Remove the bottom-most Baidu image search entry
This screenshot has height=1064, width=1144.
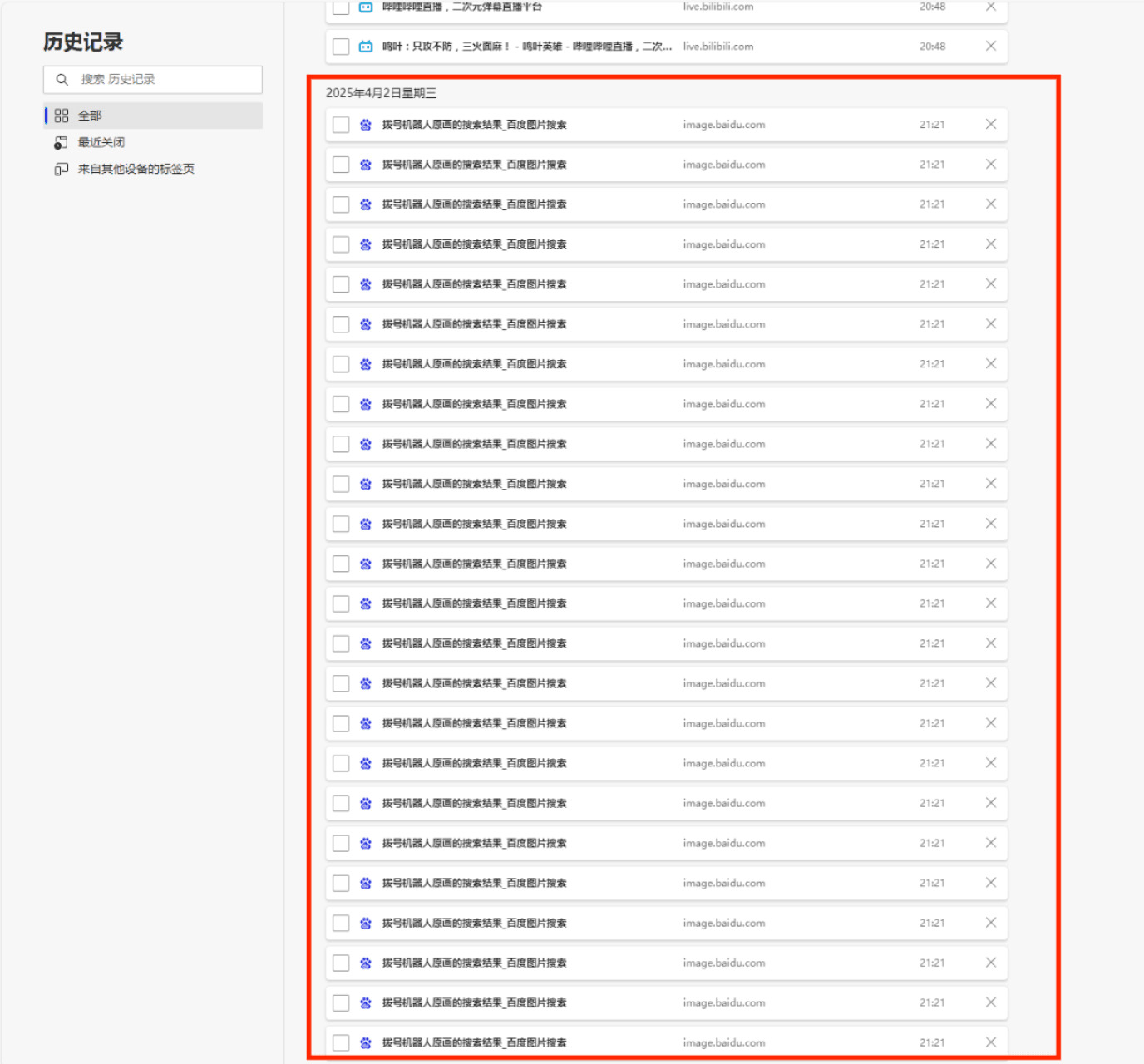990,1042
